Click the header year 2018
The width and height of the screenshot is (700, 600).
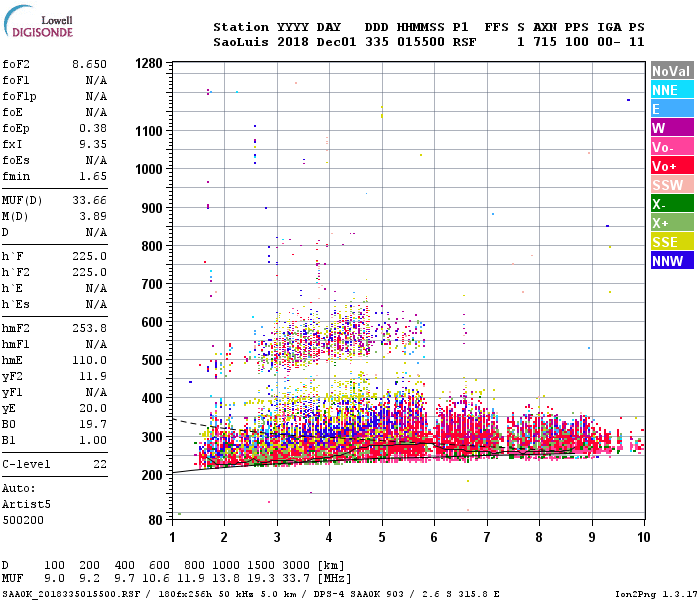point(293,42)
